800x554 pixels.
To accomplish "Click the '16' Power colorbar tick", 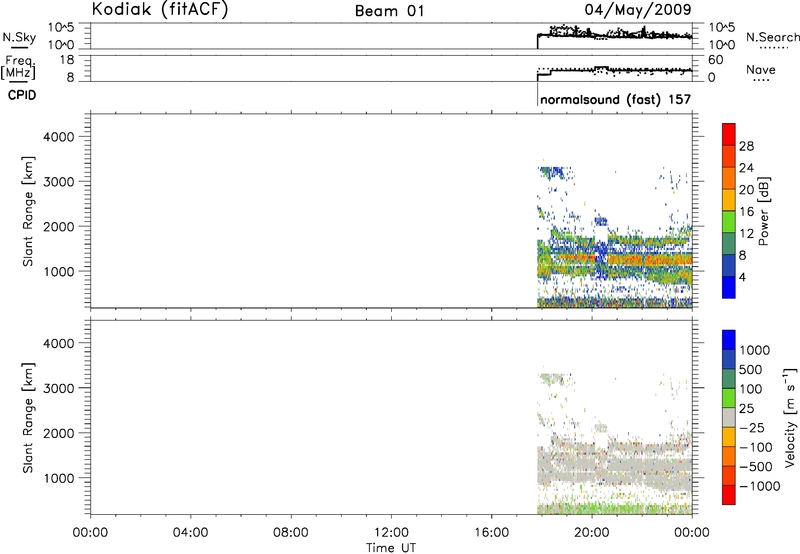I will point(746,212).
